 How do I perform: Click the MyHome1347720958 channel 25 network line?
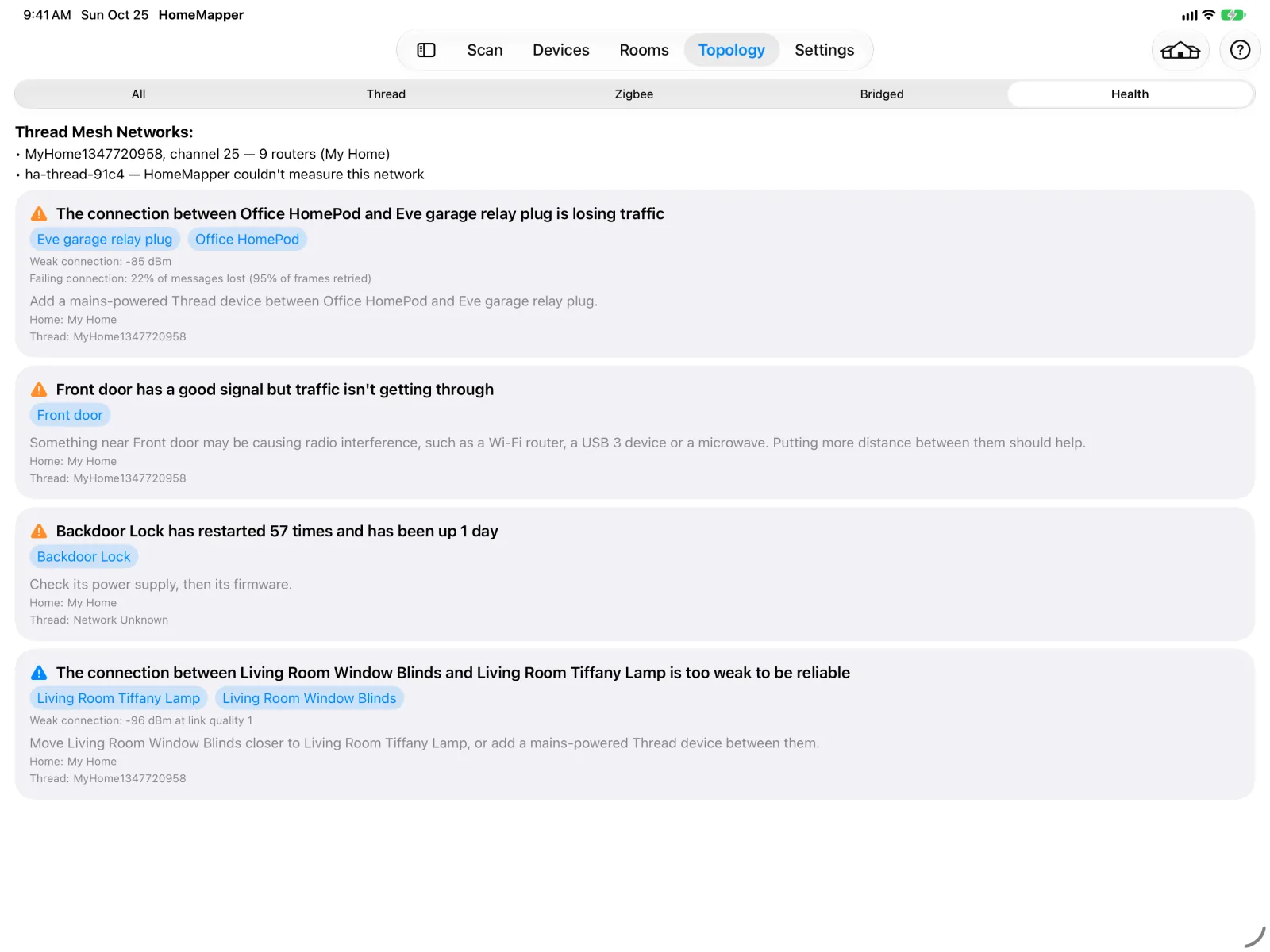pos(207,154)
